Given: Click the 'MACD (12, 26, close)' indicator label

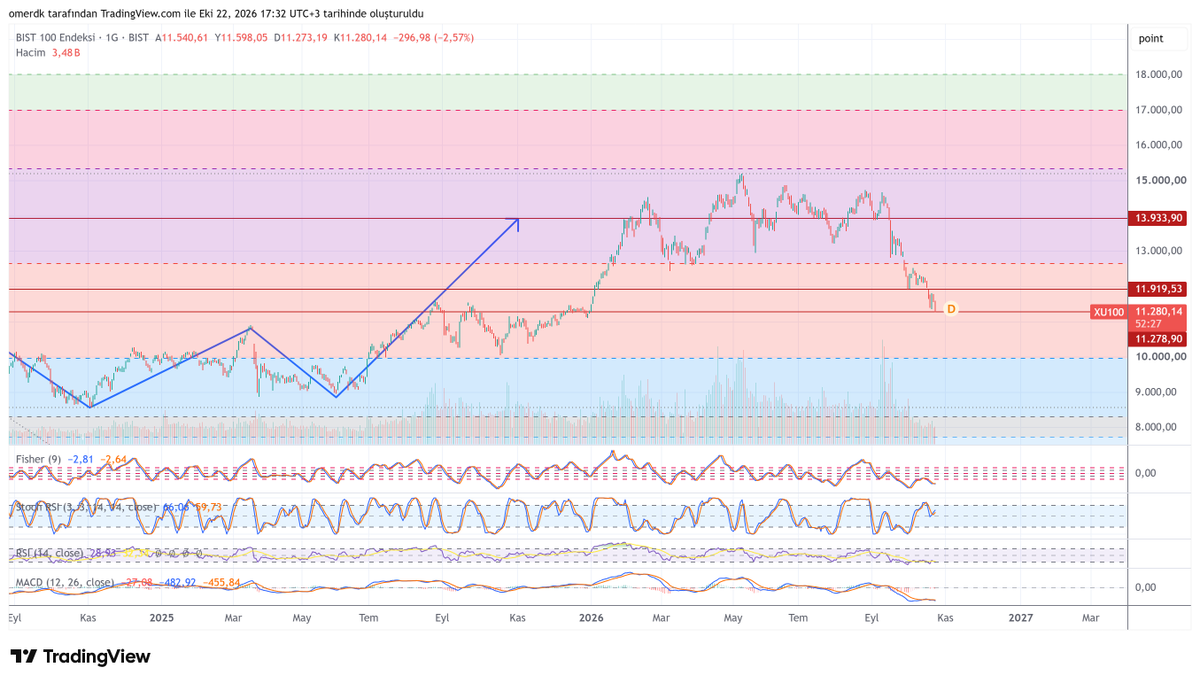Looking at the screenshot, I should point(65,582).
